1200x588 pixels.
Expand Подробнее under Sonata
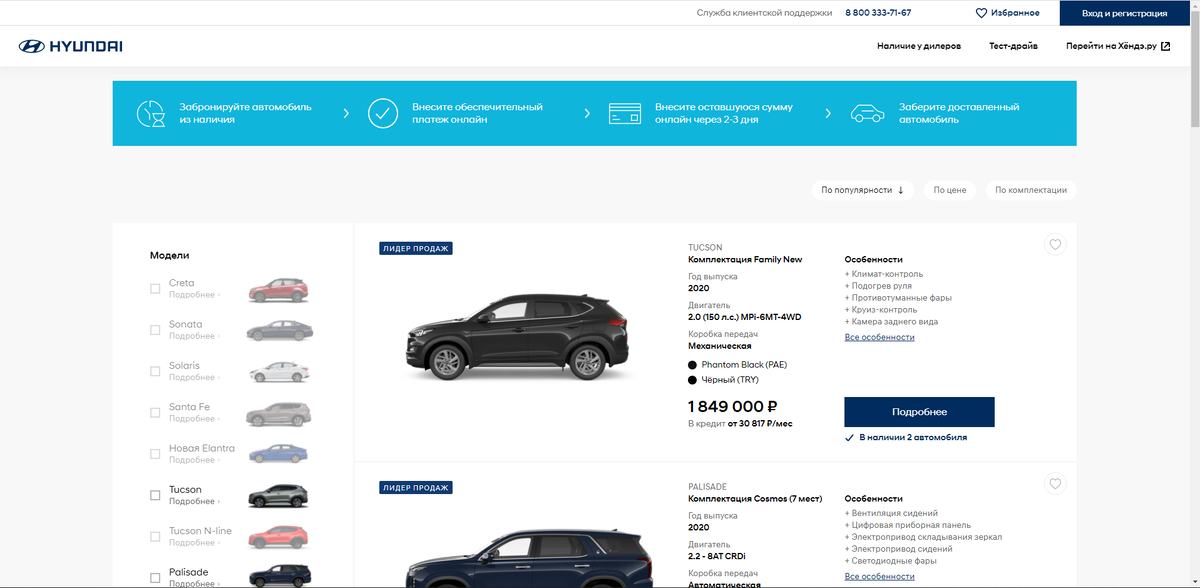click(194, 336)
